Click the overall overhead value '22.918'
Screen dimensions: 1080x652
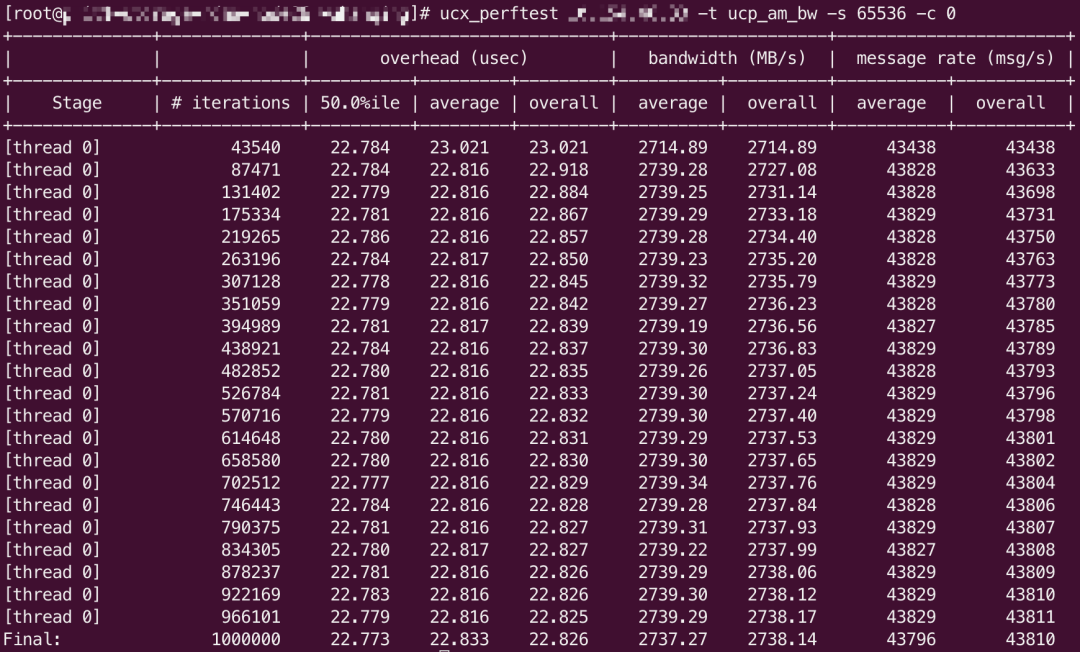pos(559,170)
